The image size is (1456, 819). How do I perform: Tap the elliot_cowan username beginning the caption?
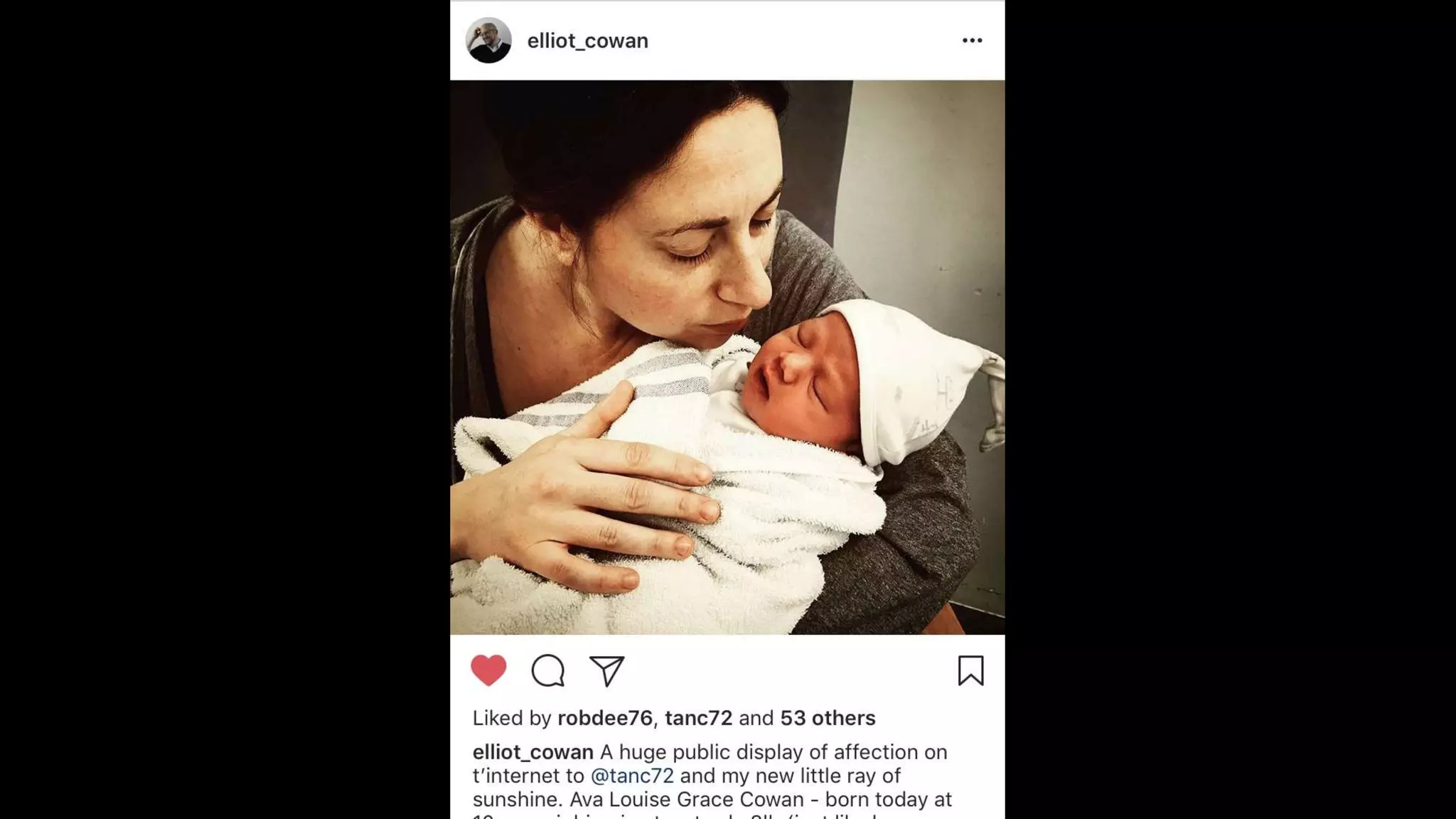[533, 752]
